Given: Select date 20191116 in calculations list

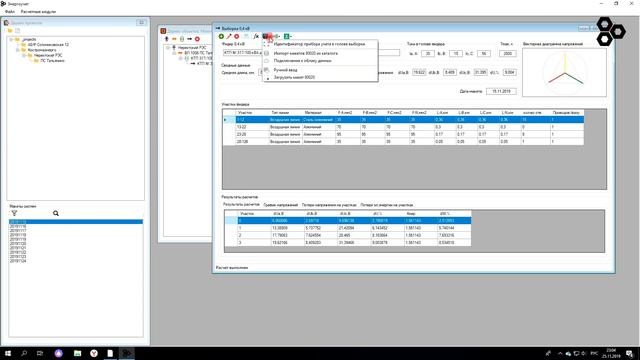Looking at the screenshot, I should (x=18, y=226).
